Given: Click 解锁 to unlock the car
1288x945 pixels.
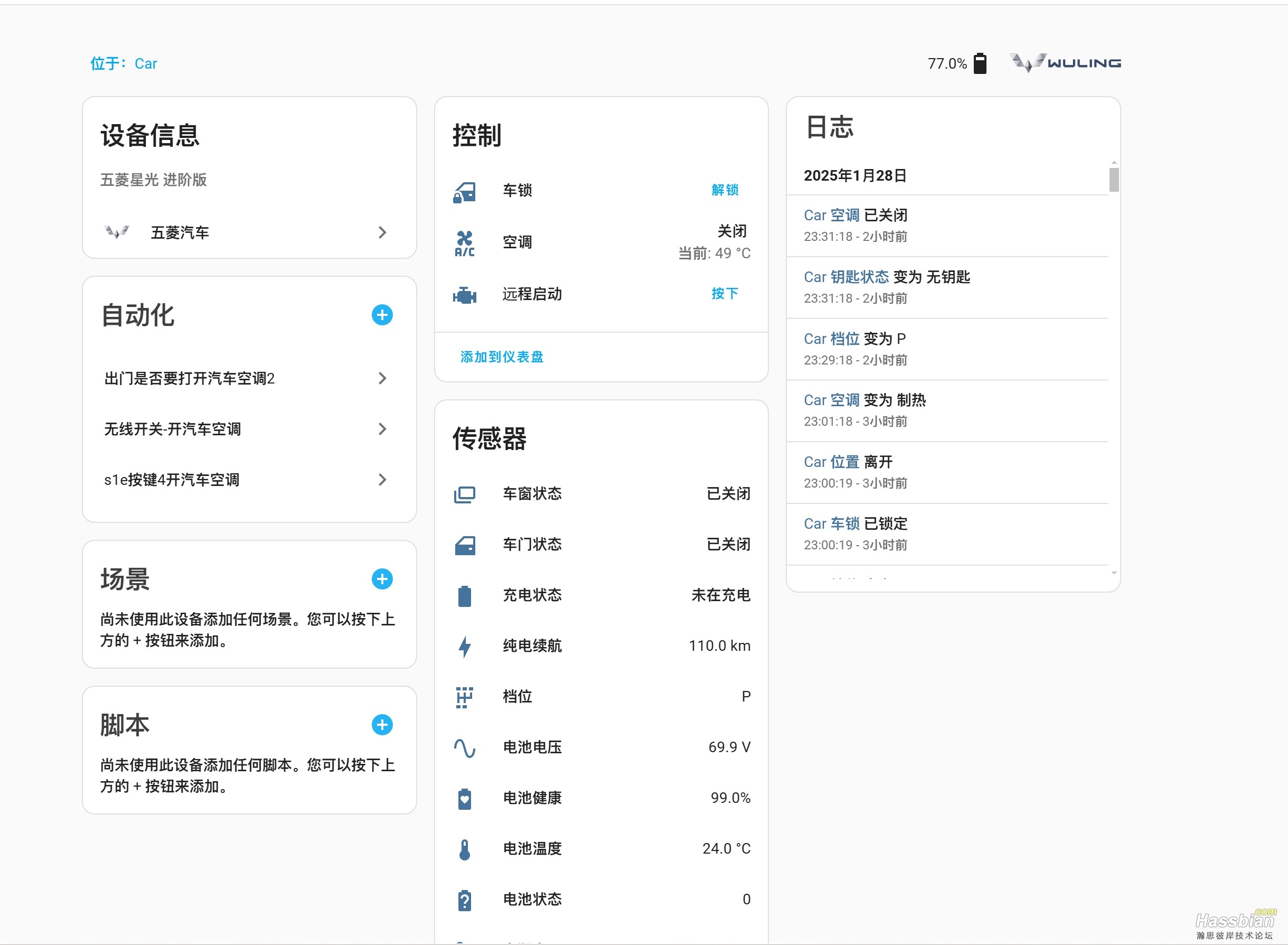Looking at the screenshot, I should click(x=725, y=190).
